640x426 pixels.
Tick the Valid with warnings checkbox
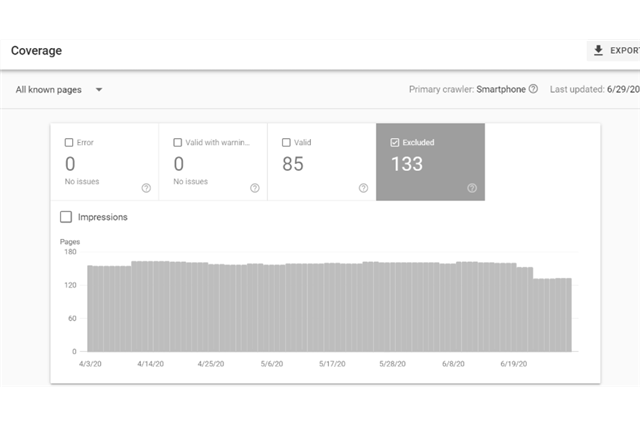(177, 143)
